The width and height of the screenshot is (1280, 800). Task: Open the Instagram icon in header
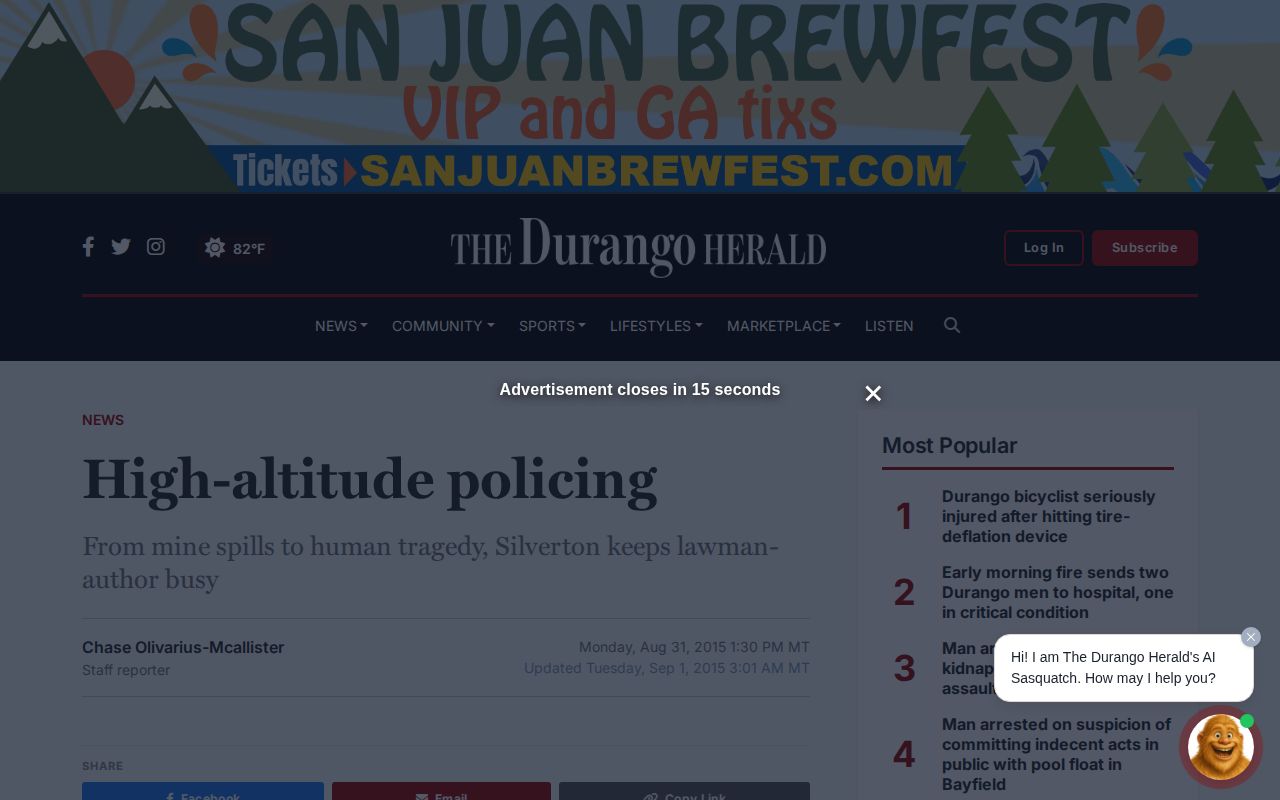click(x=156, y=247)
